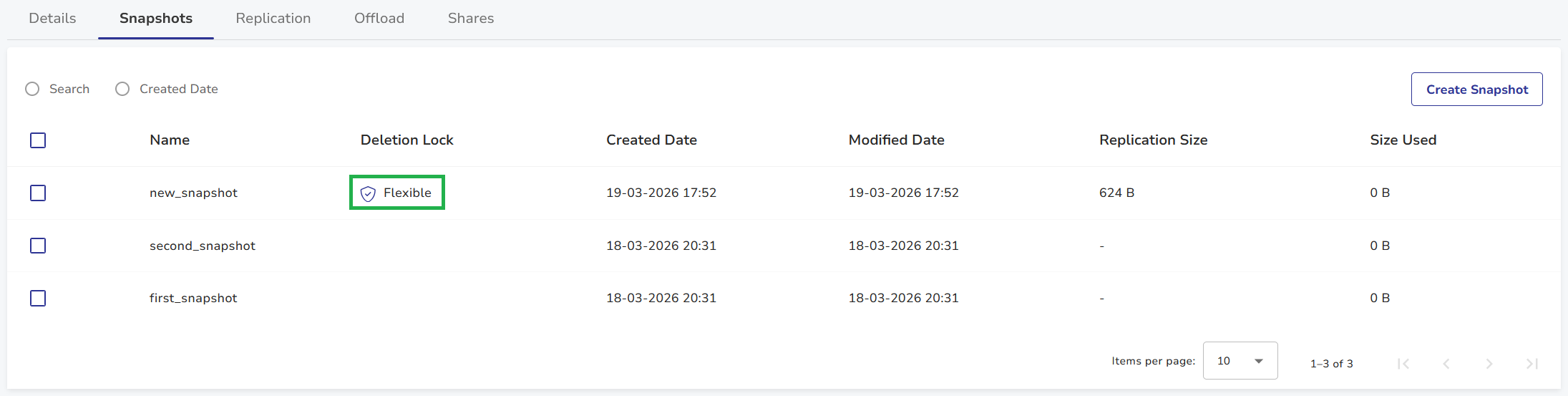Click the Create Snapshot button
The width and height of the screenshot is (1568, 396).
pyautogui.click(x=1476, y=90)
